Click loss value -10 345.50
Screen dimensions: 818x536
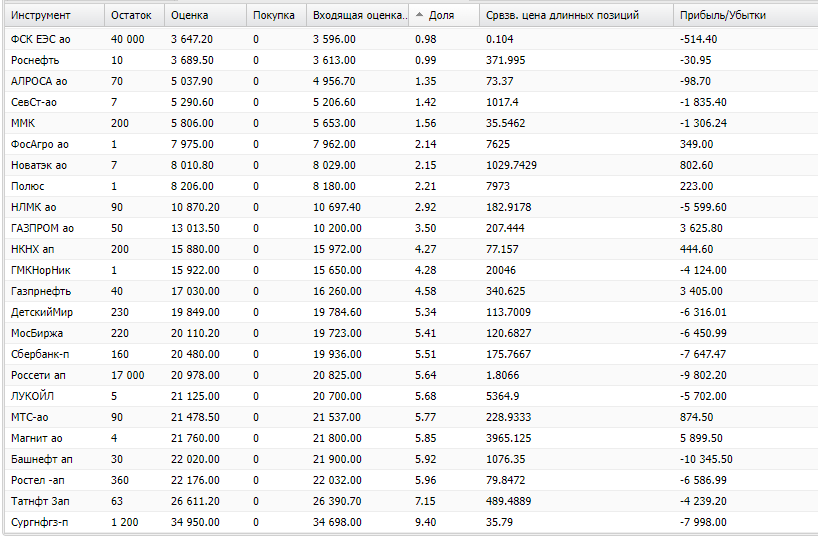click(x=706, y=459)
